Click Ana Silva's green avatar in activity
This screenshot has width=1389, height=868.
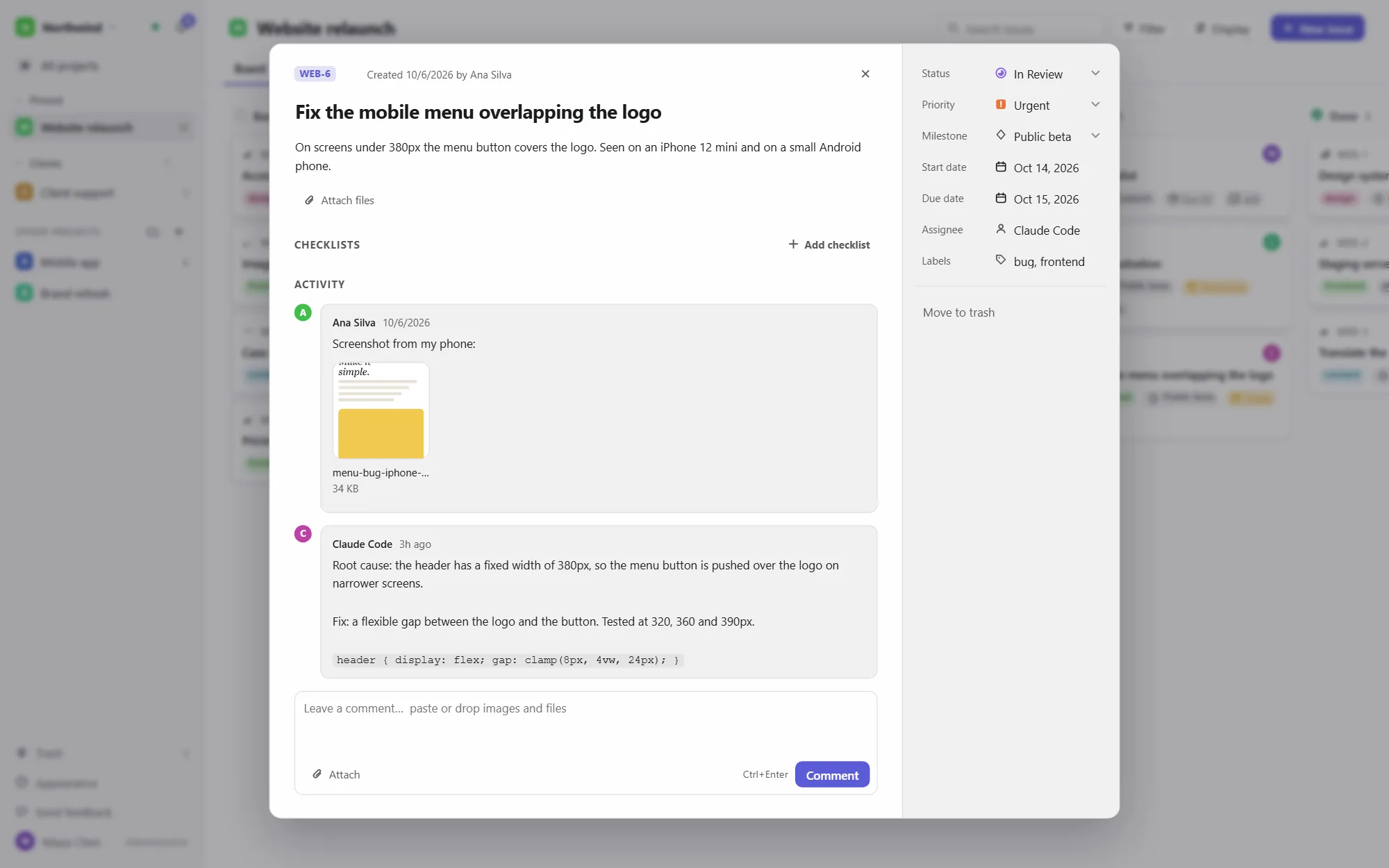pos(303,312)
